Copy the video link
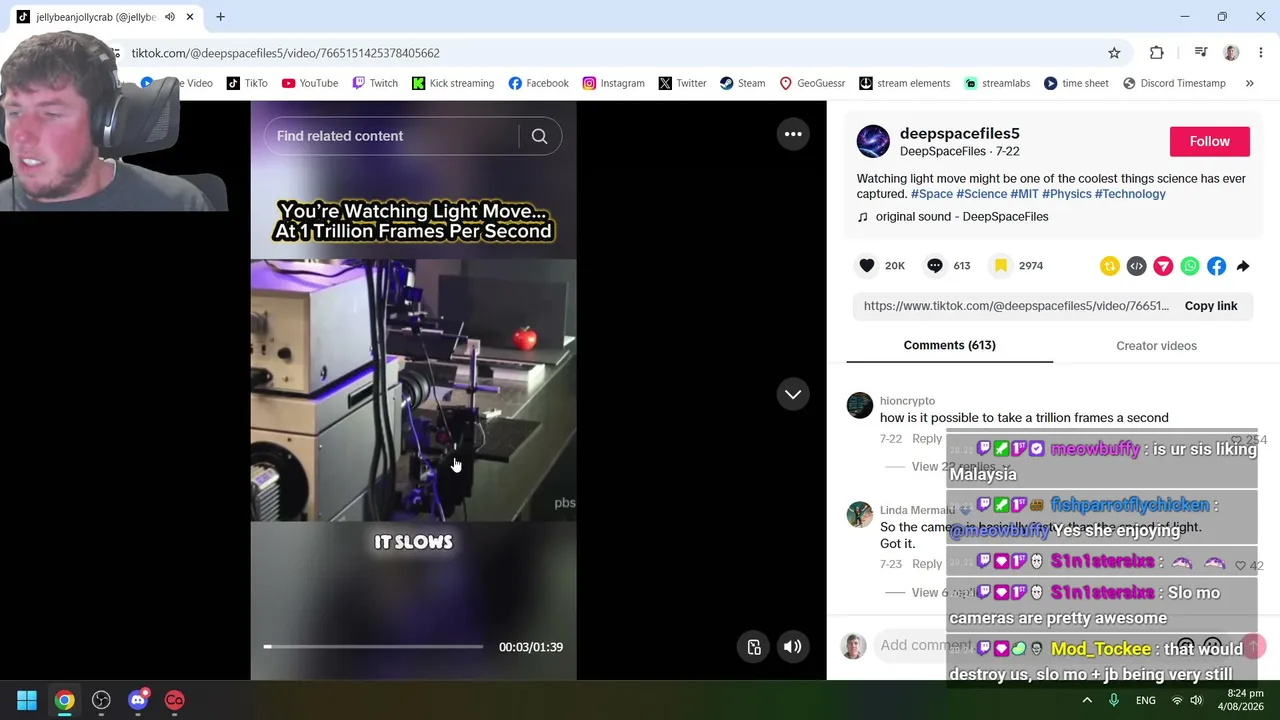 (1211, 306)
